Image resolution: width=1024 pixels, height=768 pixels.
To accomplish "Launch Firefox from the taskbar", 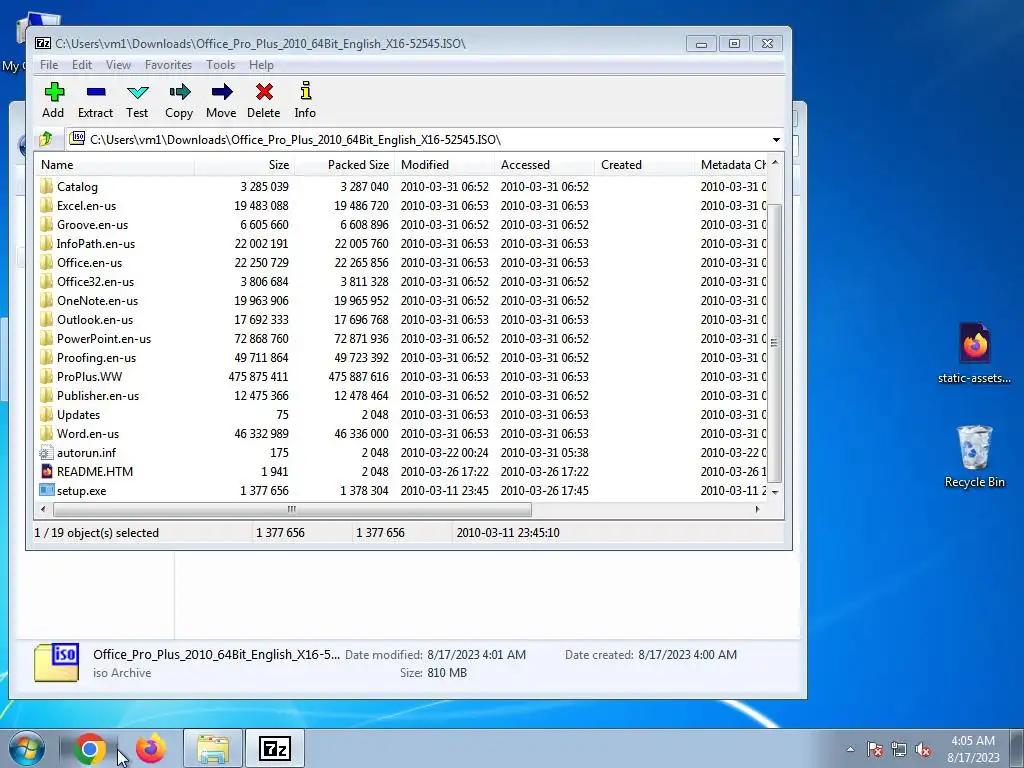I will (x=151, y=748).
